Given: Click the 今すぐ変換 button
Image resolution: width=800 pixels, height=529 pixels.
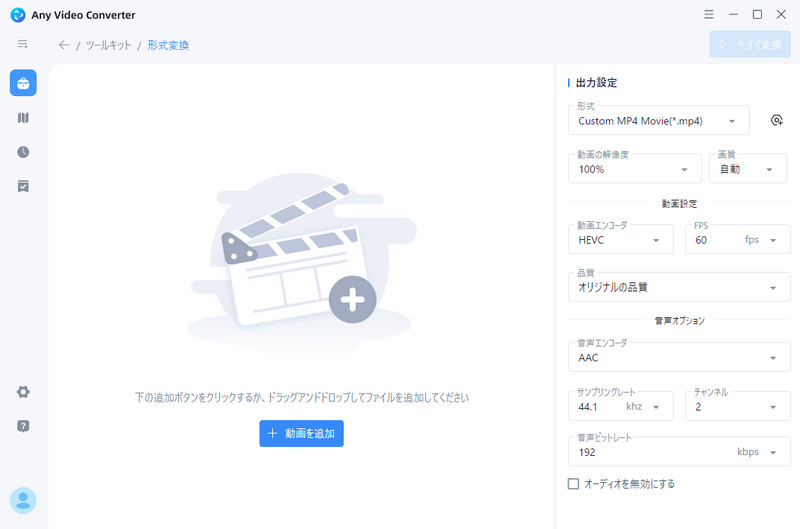Looking at the screenshot, I should [750, 44].
